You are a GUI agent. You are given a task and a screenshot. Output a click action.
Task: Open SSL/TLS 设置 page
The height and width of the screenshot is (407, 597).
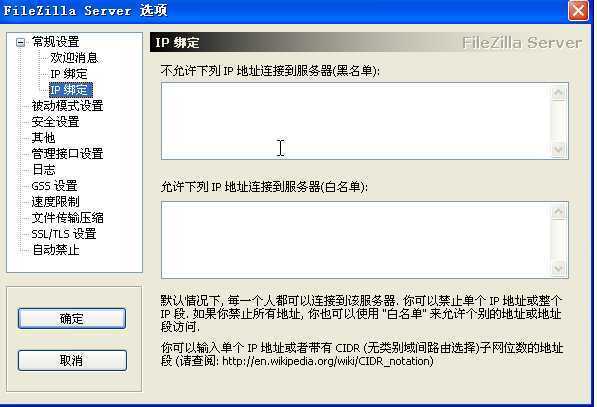64,234
